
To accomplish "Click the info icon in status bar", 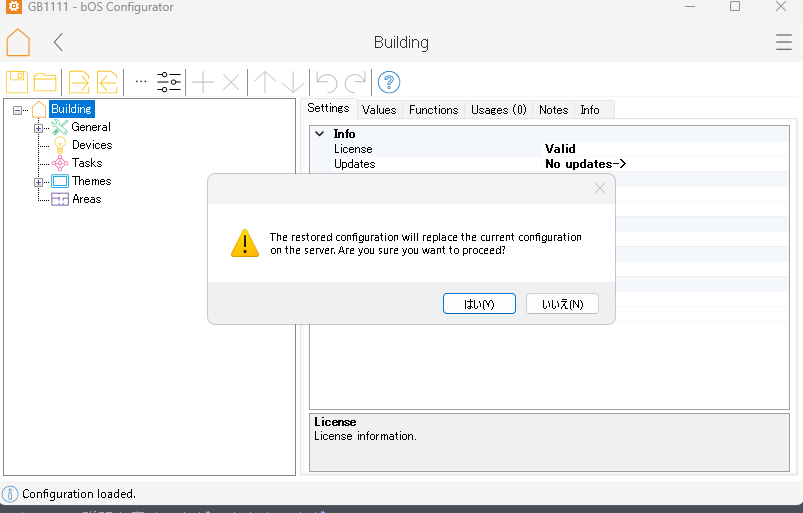I will click(10, 494).
